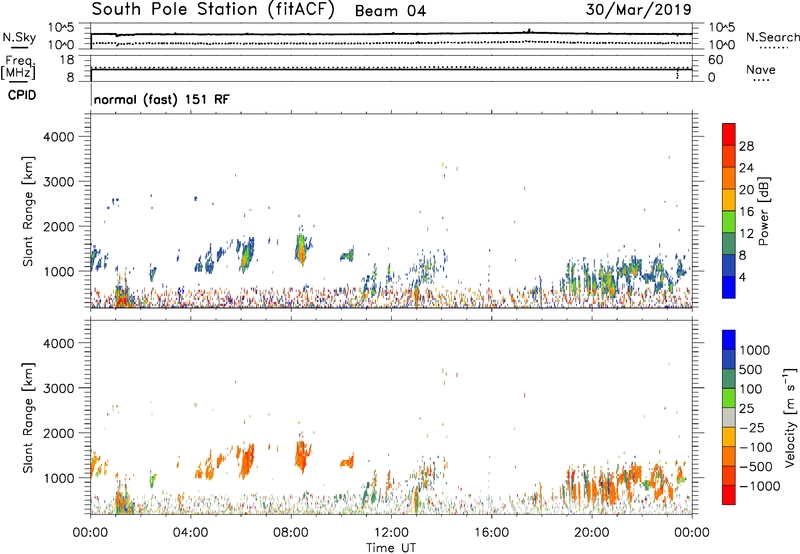Click the '2000' tick on the velocity panel axis
This screenshot has width=800, height=554.
click(x=59, y=433)
